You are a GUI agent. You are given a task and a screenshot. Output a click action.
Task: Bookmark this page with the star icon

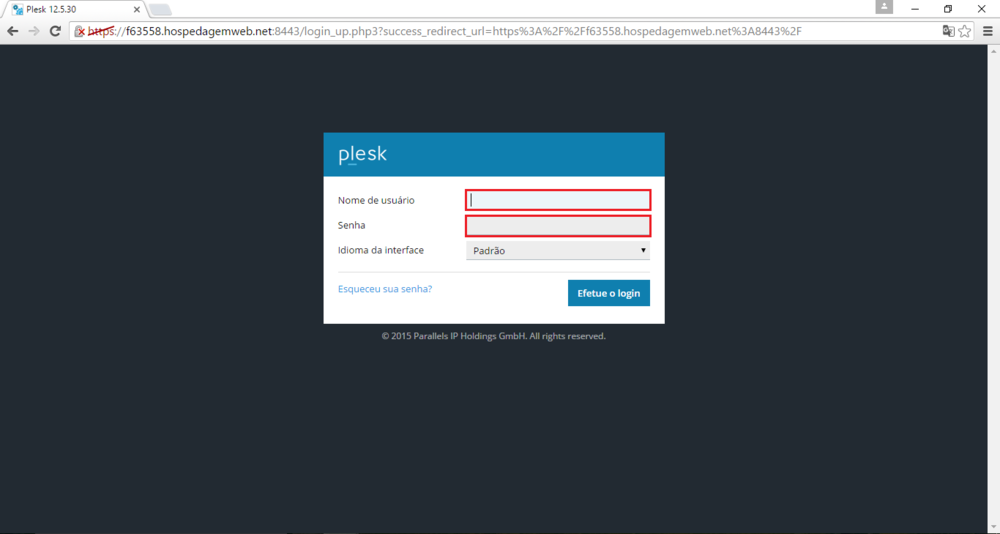pos(965,31)
